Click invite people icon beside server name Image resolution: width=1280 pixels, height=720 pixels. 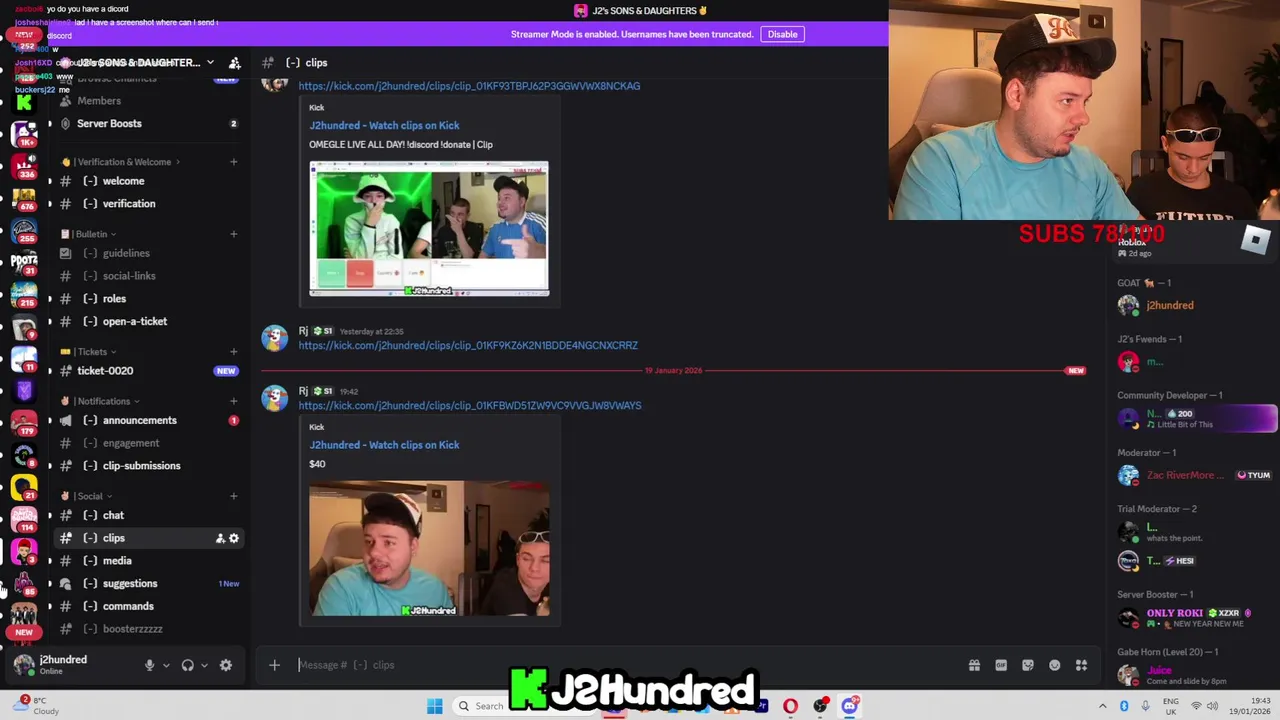[234, 63]
